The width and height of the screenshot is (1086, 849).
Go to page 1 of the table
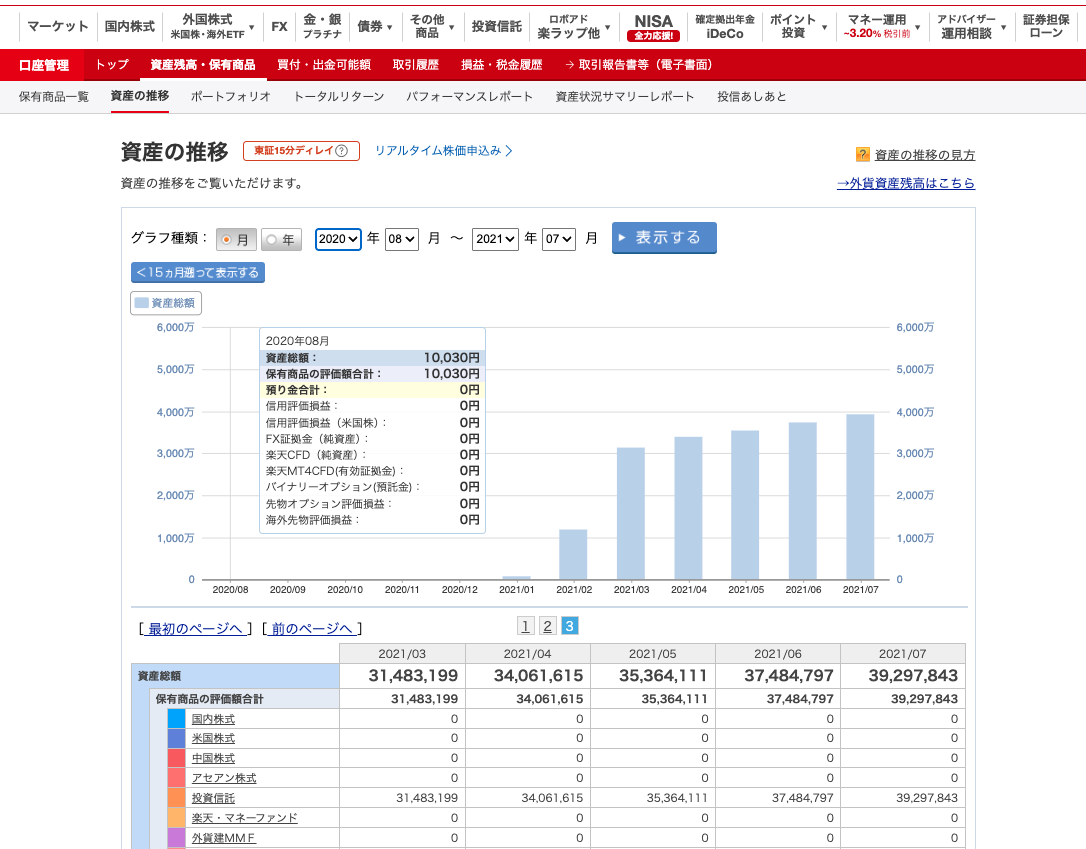pyautogui.click(x=526, y=626)
